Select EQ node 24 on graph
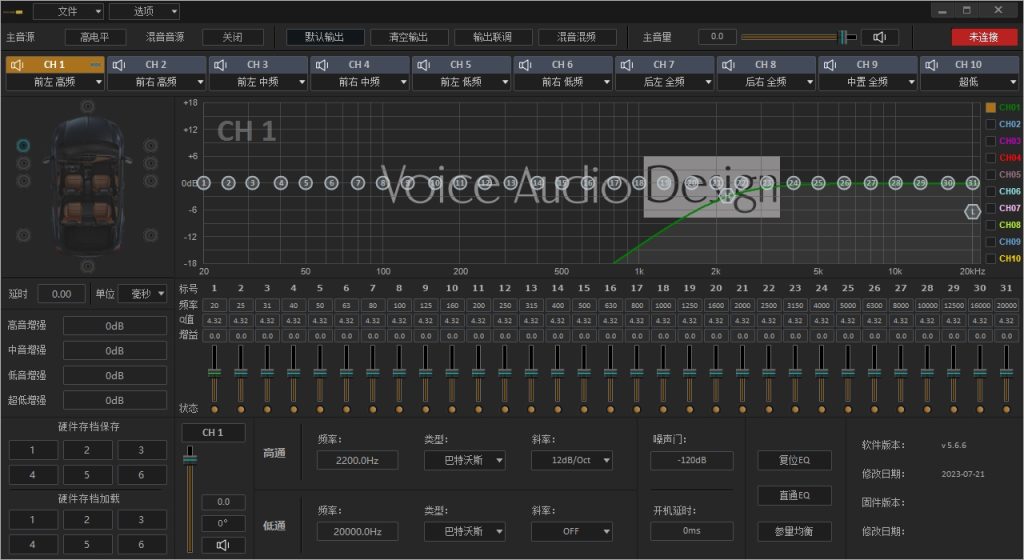 pos(793,183)
